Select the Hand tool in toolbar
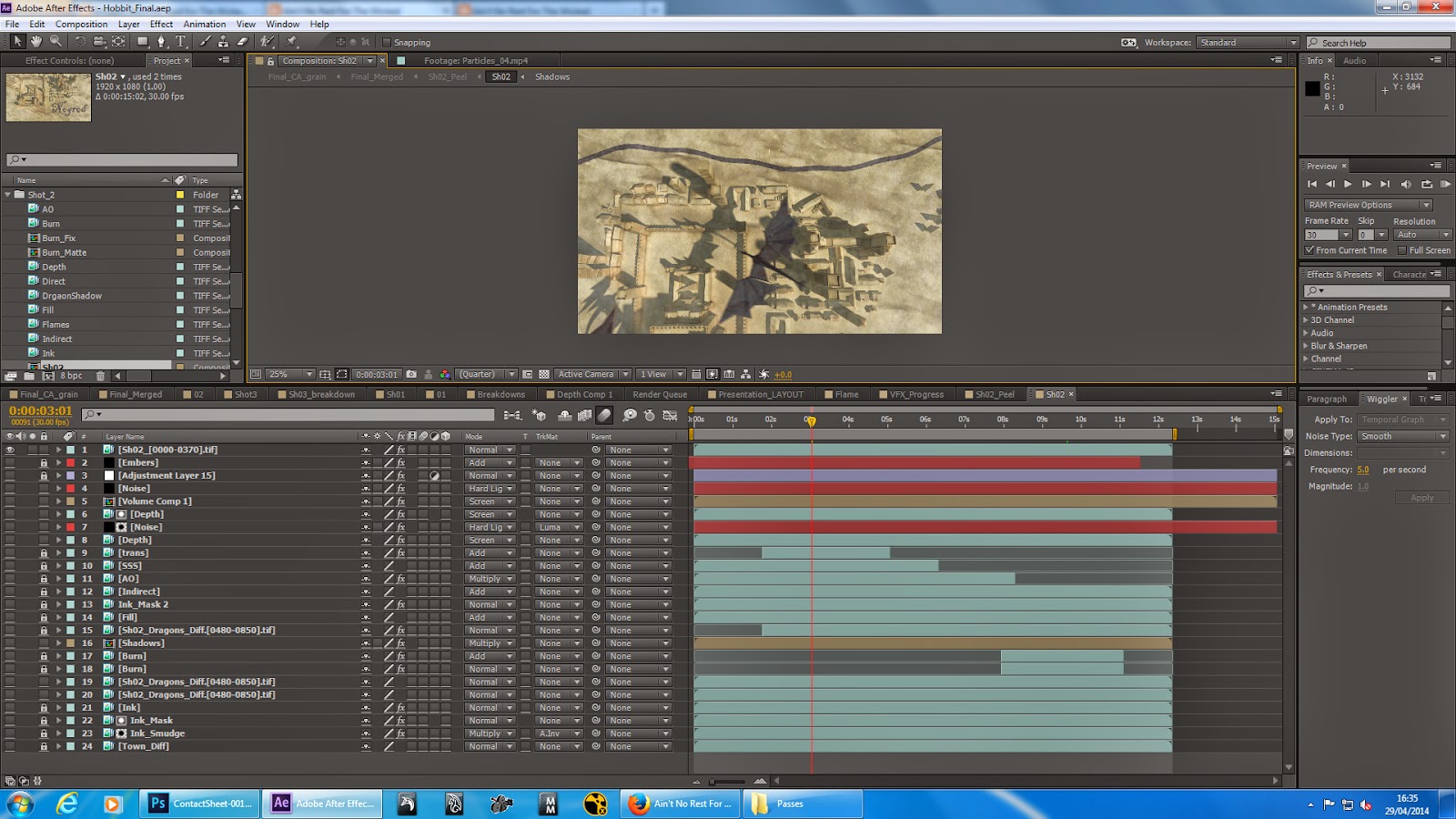The height and width of the screenshot is (819, 1456). pyautogui.click(x=36, y=42)
